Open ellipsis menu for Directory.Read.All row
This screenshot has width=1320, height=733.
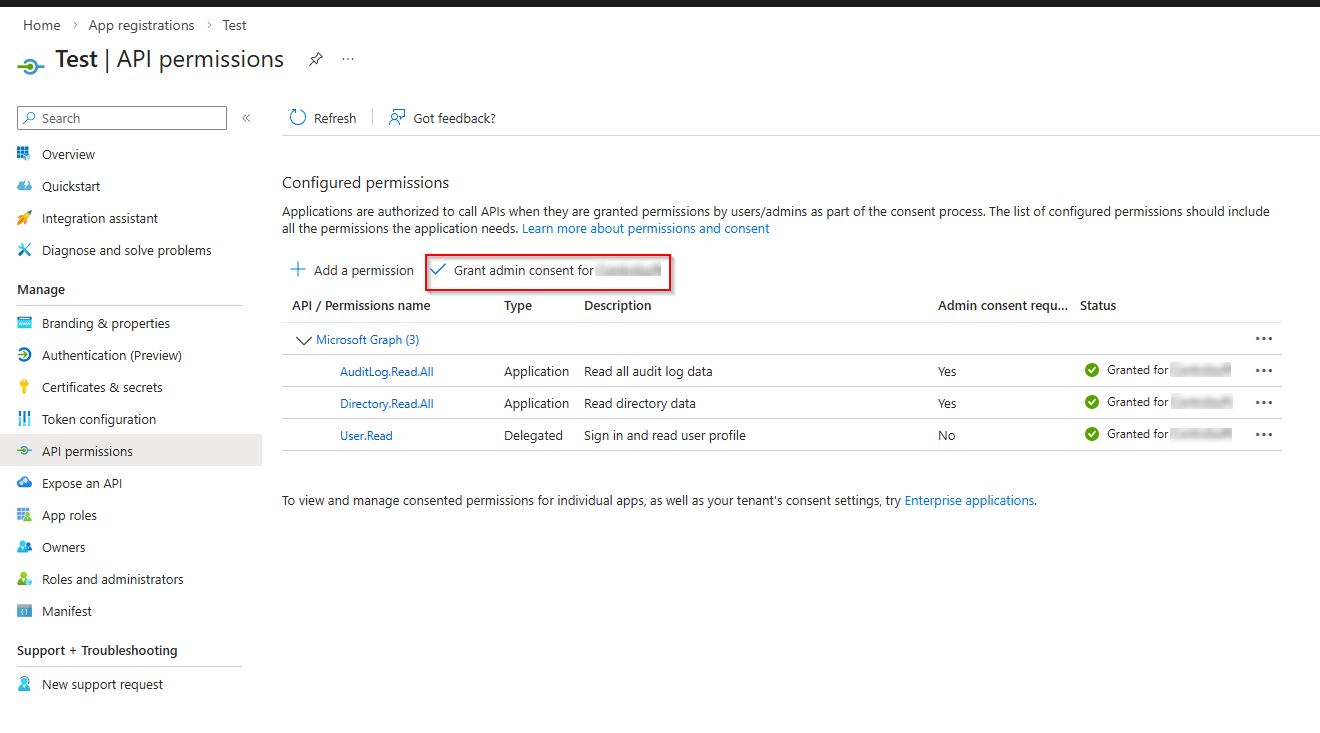tap(1264, 403)
